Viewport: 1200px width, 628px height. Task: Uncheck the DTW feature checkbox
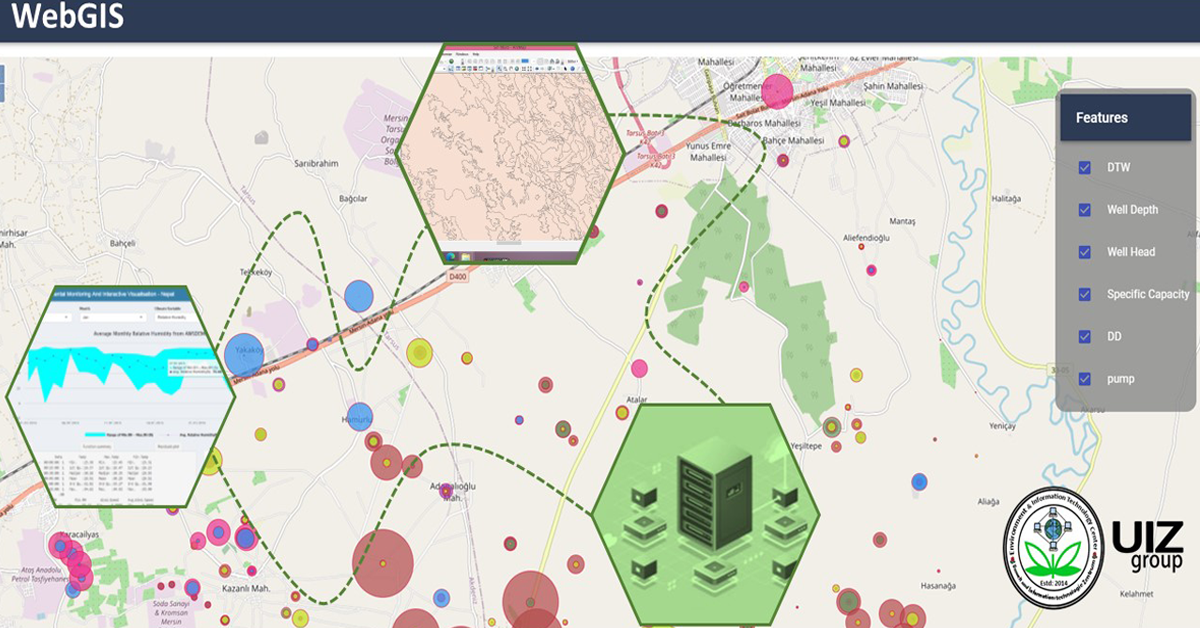click(x=1084, y=168)
